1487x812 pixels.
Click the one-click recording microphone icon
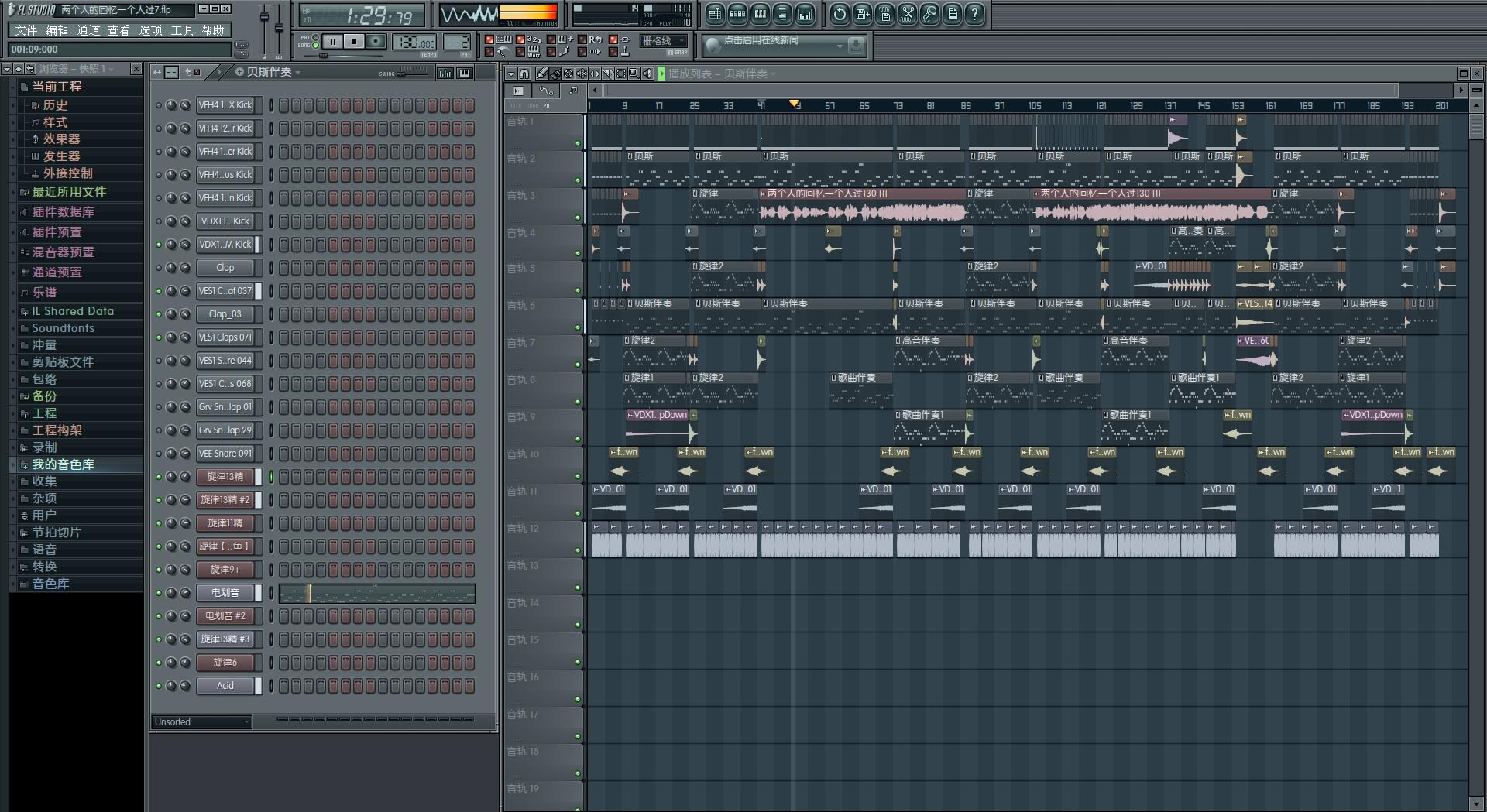(x=929, y=13)
